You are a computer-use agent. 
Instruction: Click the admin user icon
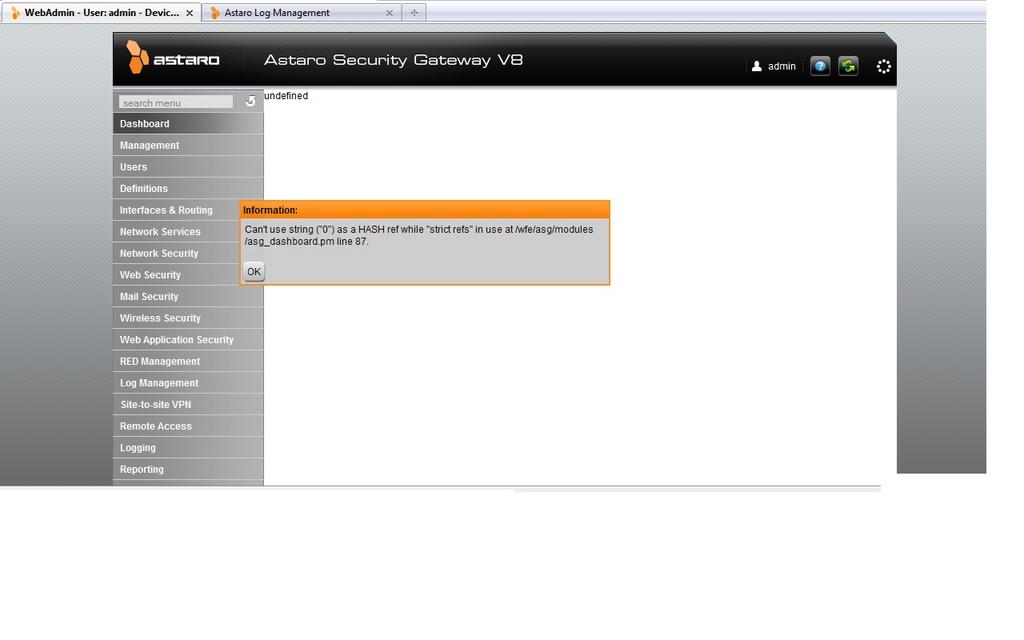tap(756, 66)
